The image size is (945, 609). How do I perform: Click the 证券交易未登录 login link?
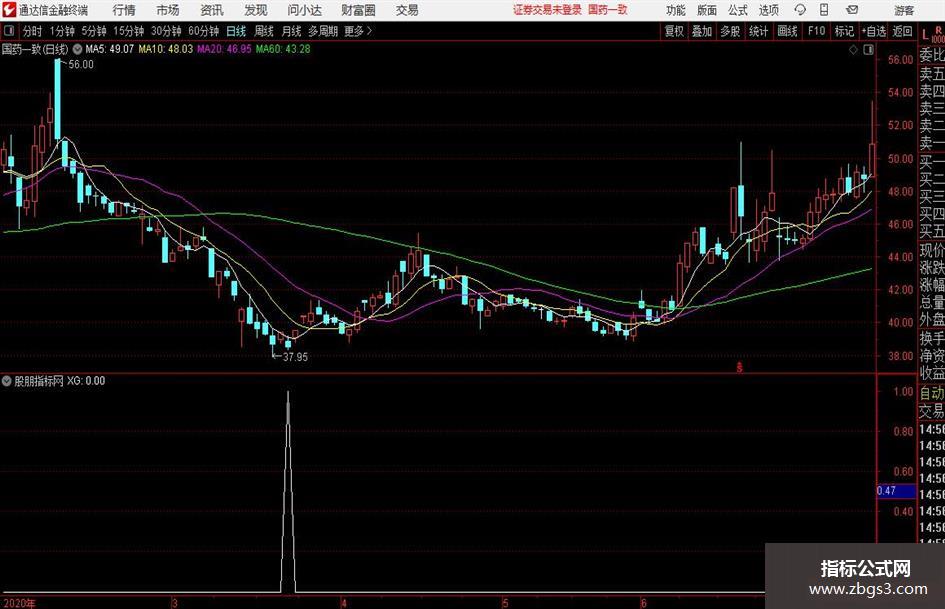[547, 10]
